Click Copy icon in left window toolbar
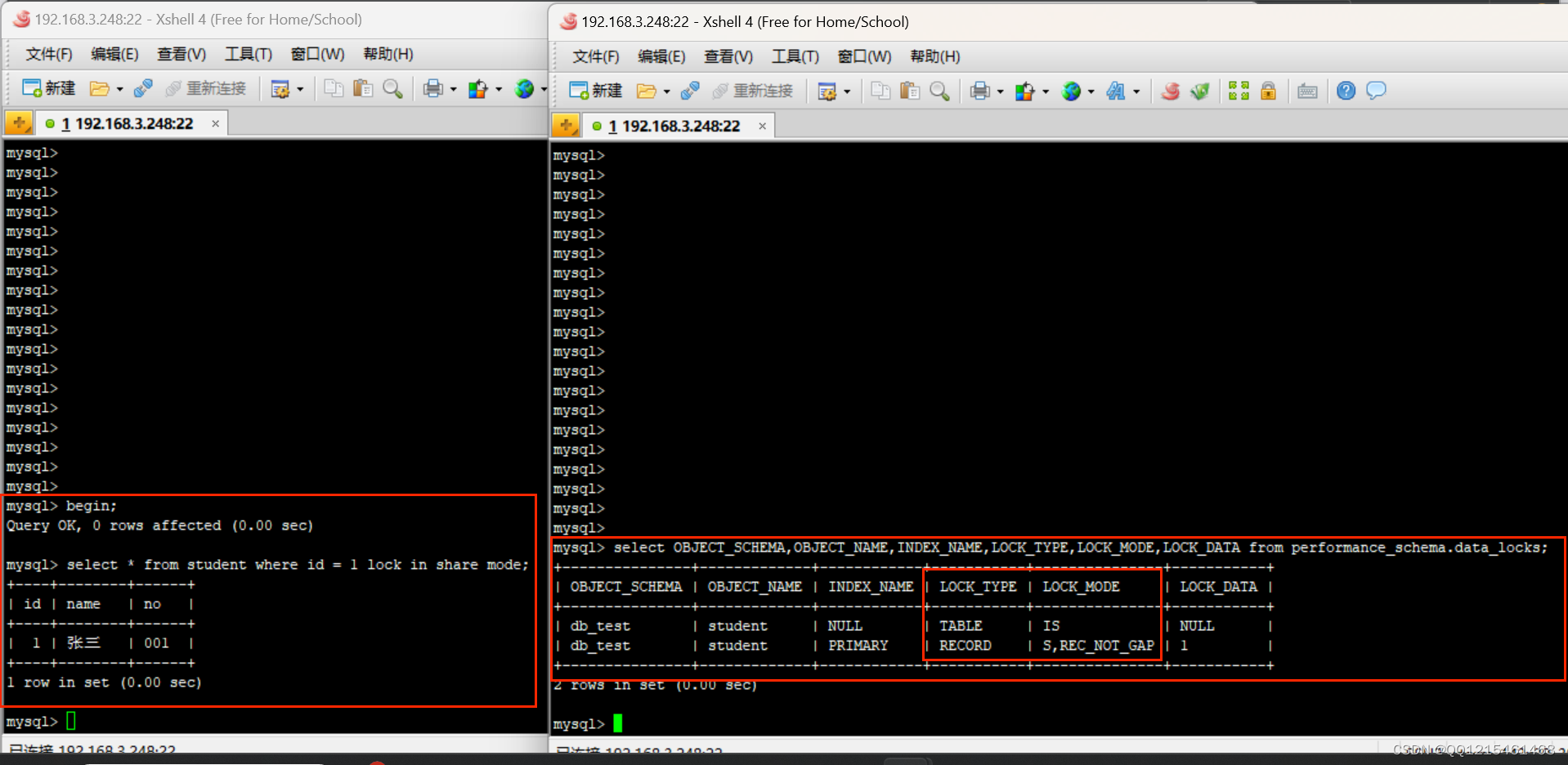Viewport: 1568px width, 765px height. (334, 88)
